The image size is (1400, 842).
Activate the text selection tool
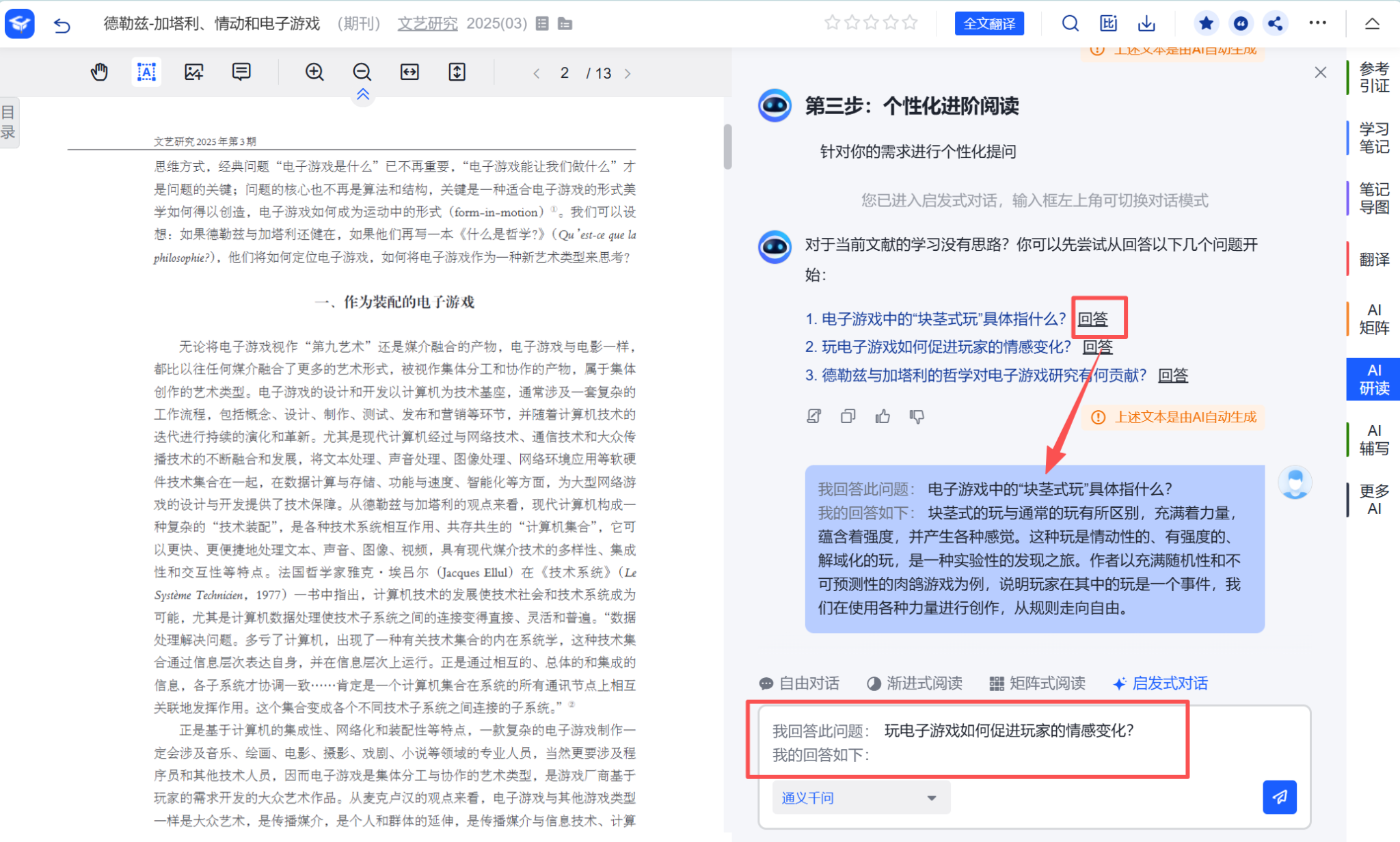coord(146,72)
